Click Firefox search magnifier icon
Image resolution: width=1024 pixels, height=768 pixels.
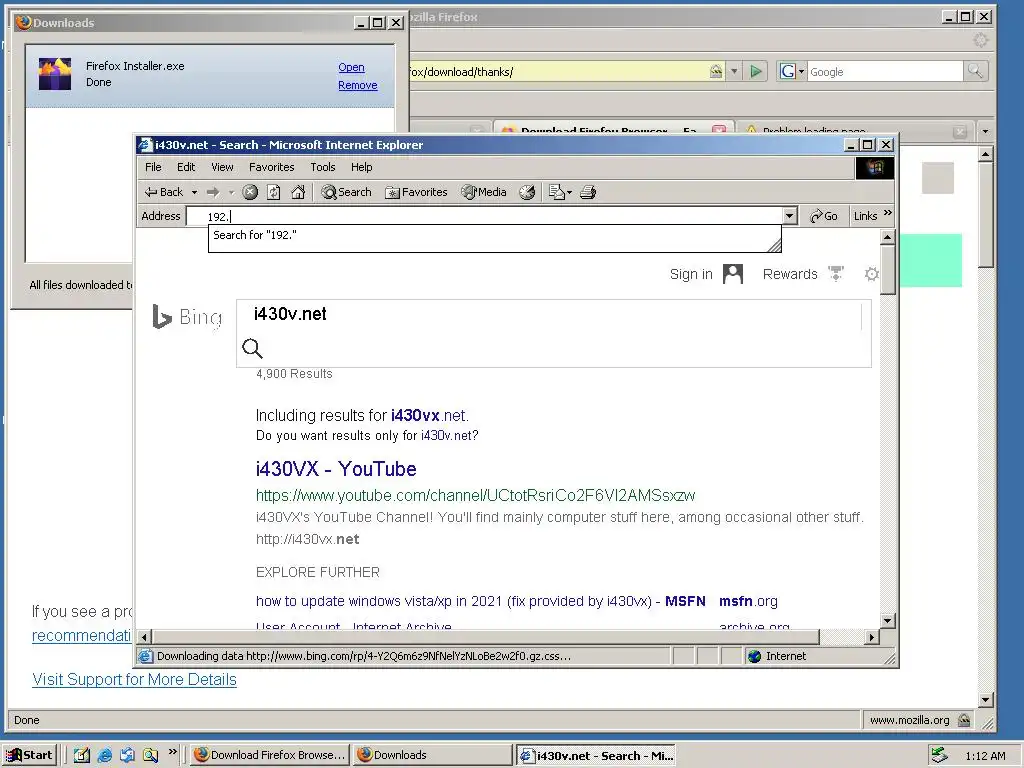pyautogui.click(x=975, y=71)
